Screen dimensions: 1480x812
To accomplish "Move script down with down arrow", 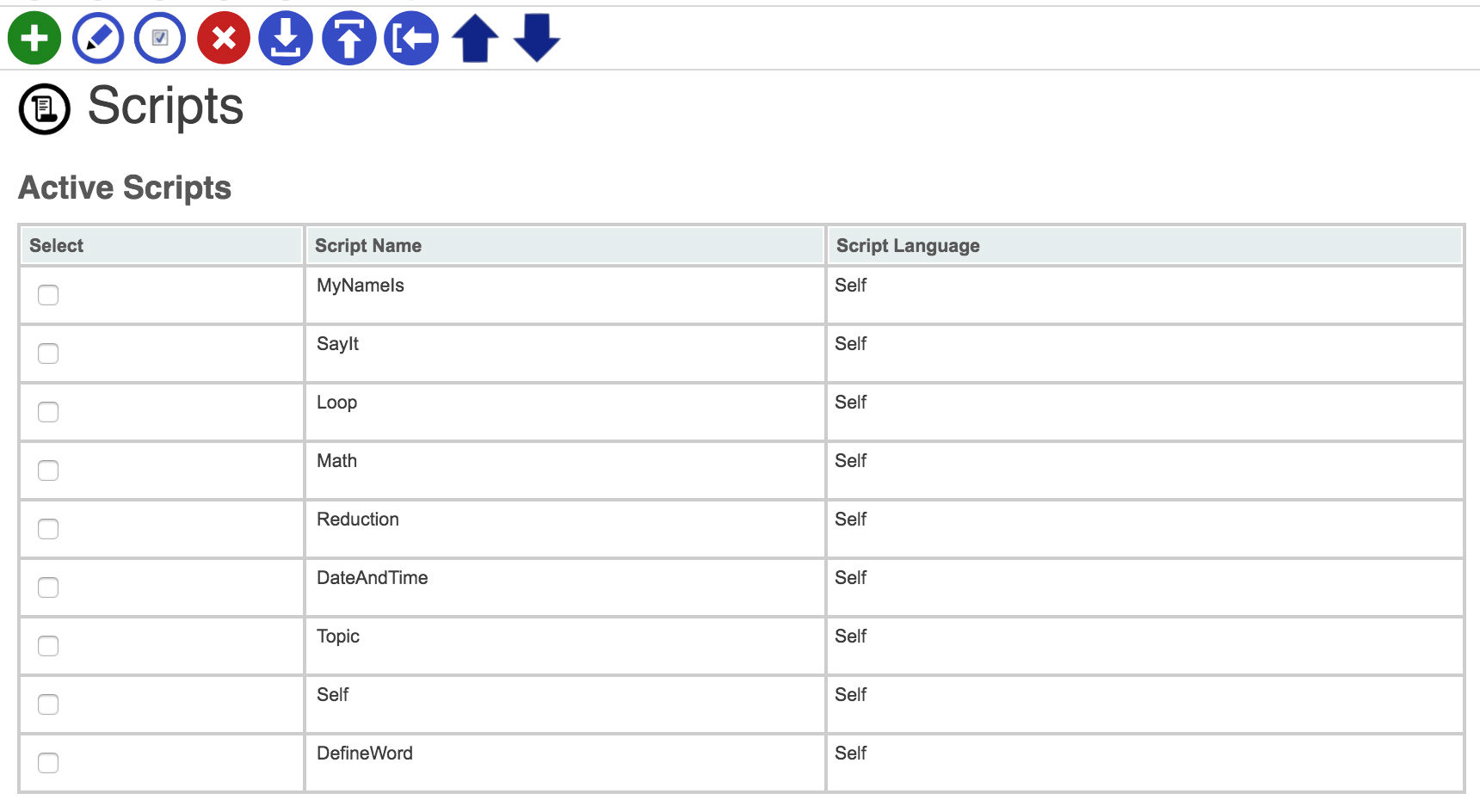I will (537, 39).
